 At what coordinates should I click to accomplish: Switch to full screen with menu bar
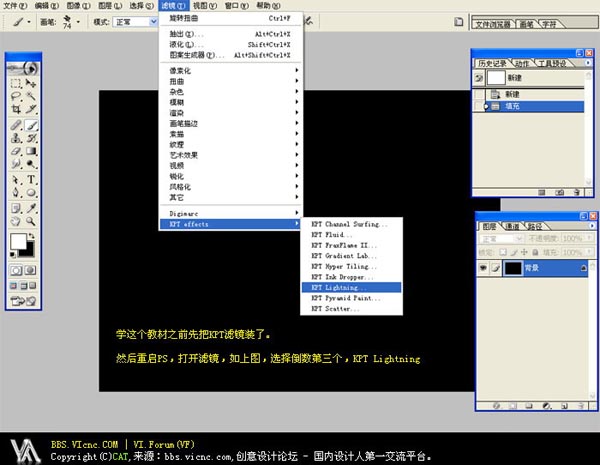[23, 286]
